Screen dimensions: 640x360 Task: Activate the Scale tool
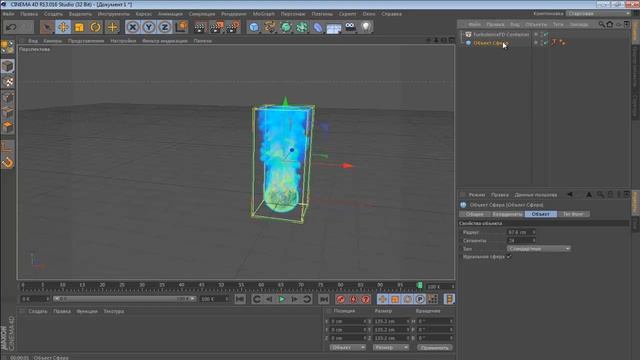(79, 27)
